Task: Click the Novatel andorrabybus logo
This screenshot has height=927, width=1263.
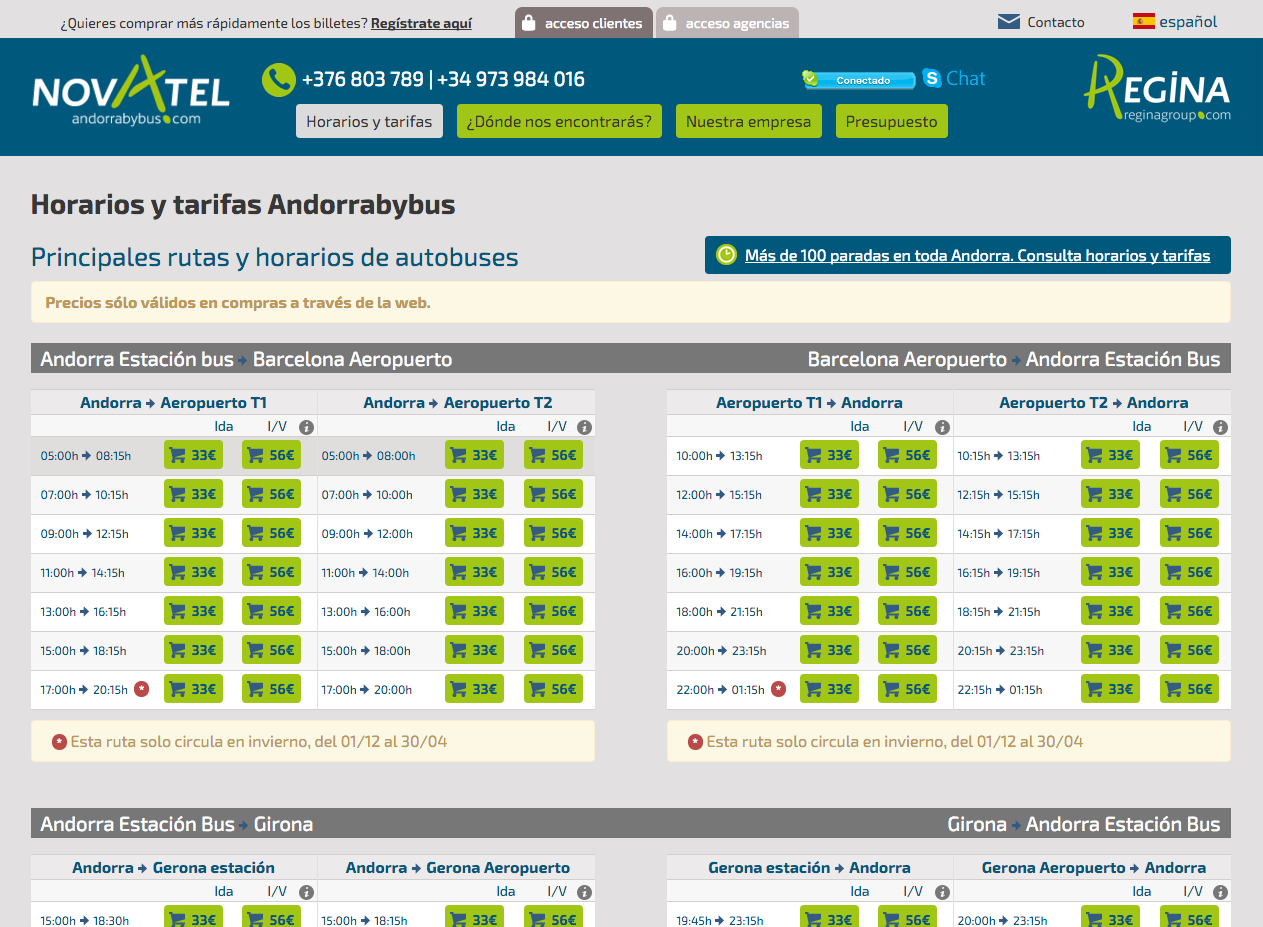Action: point(131,92)
